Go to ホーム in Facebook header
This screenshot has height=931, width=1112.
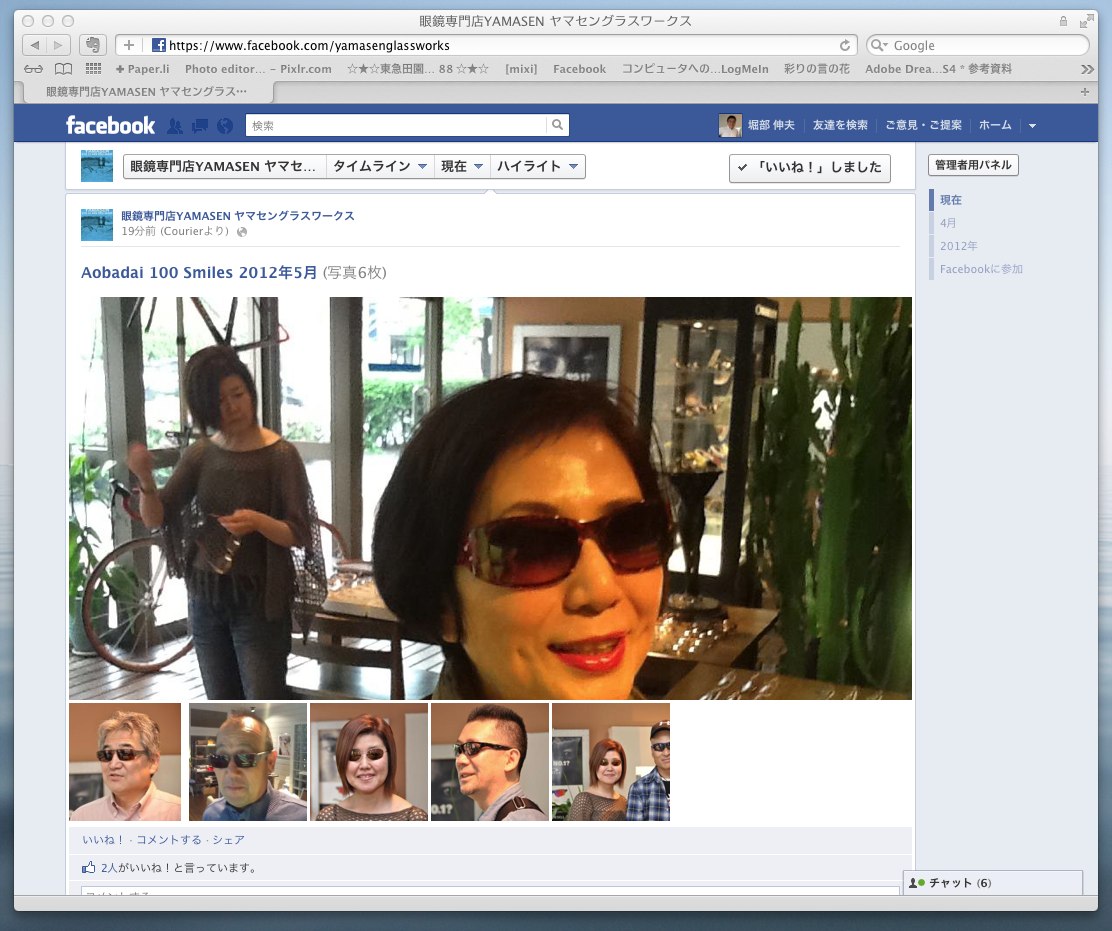tap(995, 126)
